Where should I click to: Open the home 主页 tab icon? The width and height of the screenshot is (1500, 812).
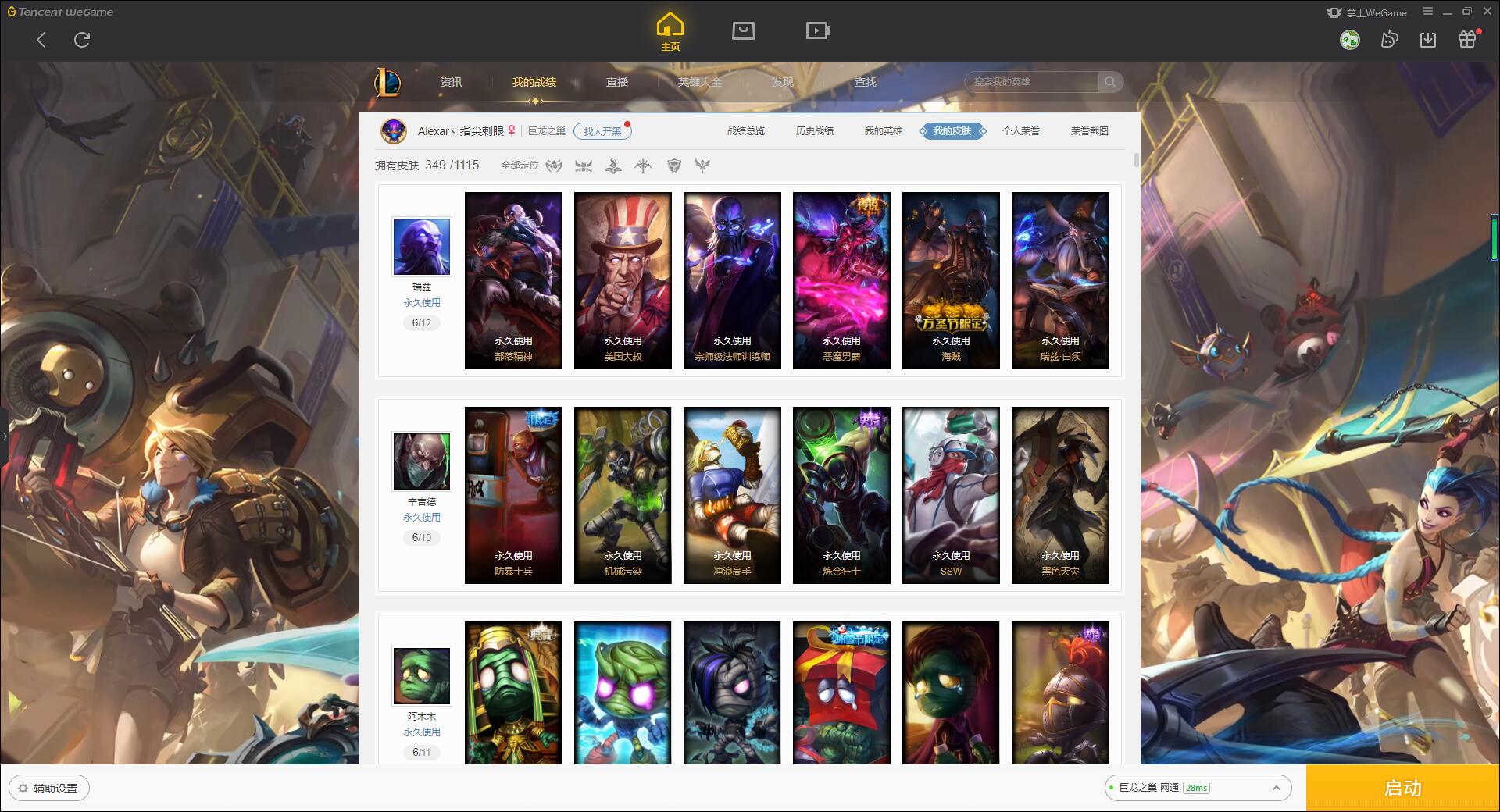pos(670,32)
